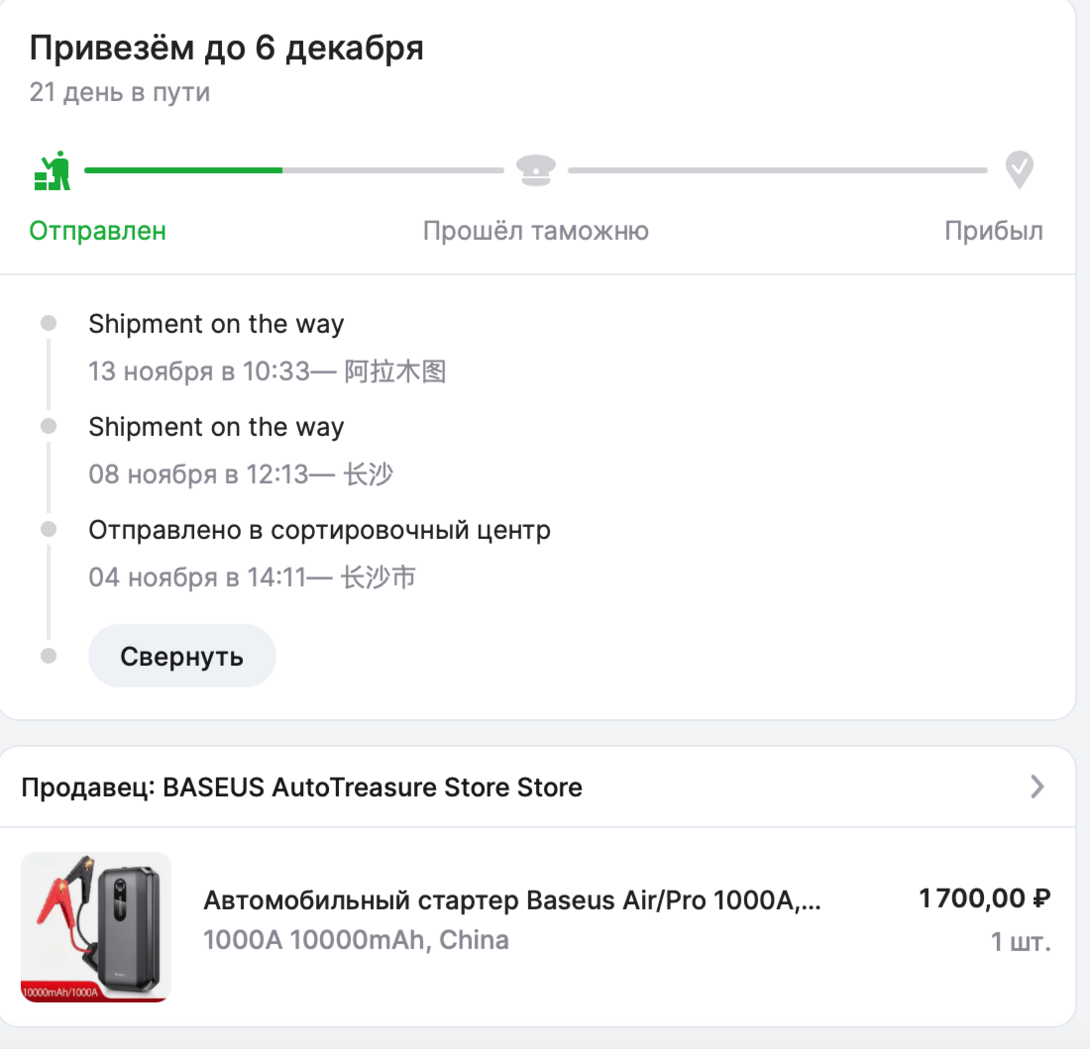Click the Отправлено в сортировочный центр entry
The image size is (1090, 1049).
click(x=319, y=530)
